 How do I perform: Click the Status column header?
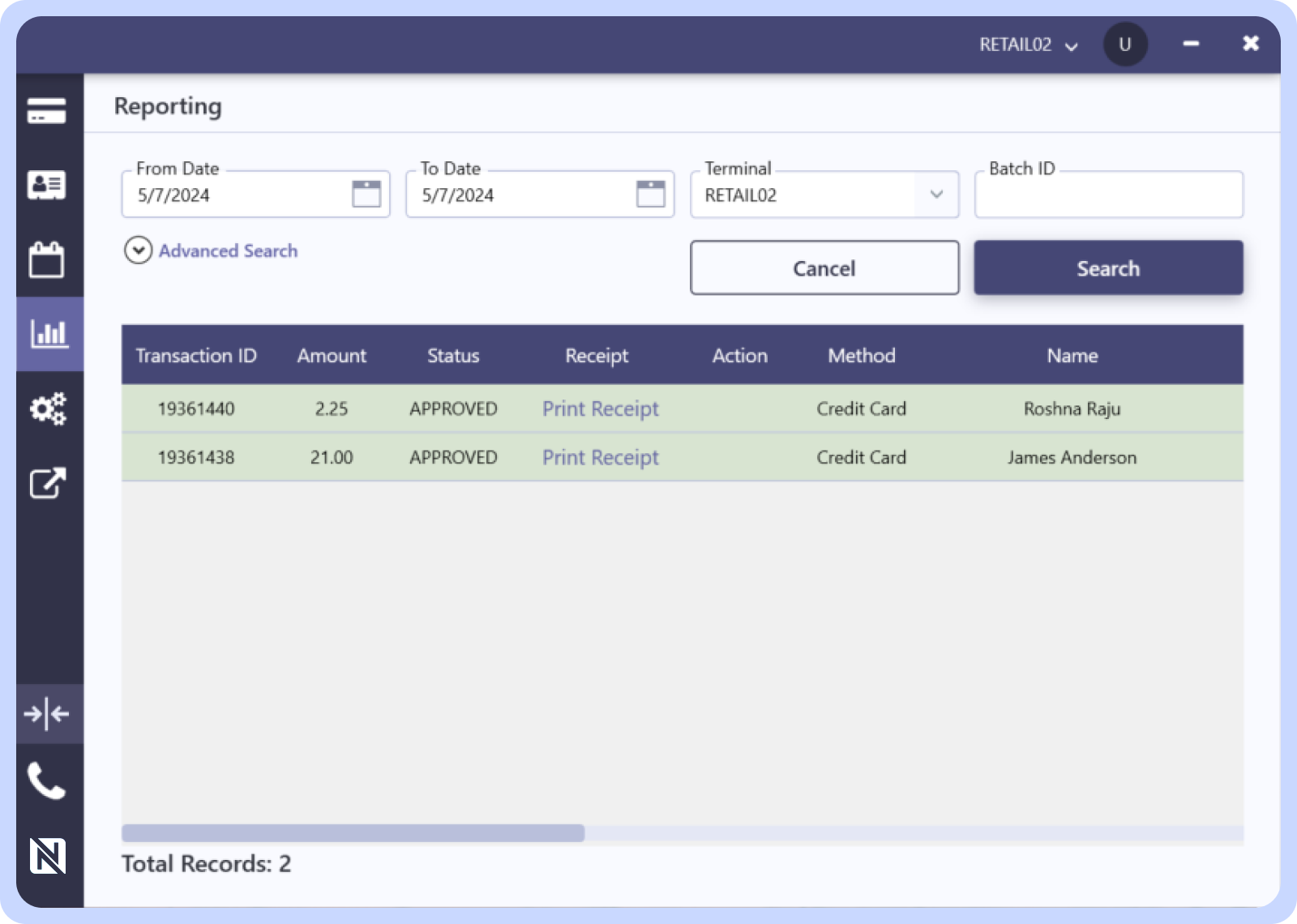(453, 356)
